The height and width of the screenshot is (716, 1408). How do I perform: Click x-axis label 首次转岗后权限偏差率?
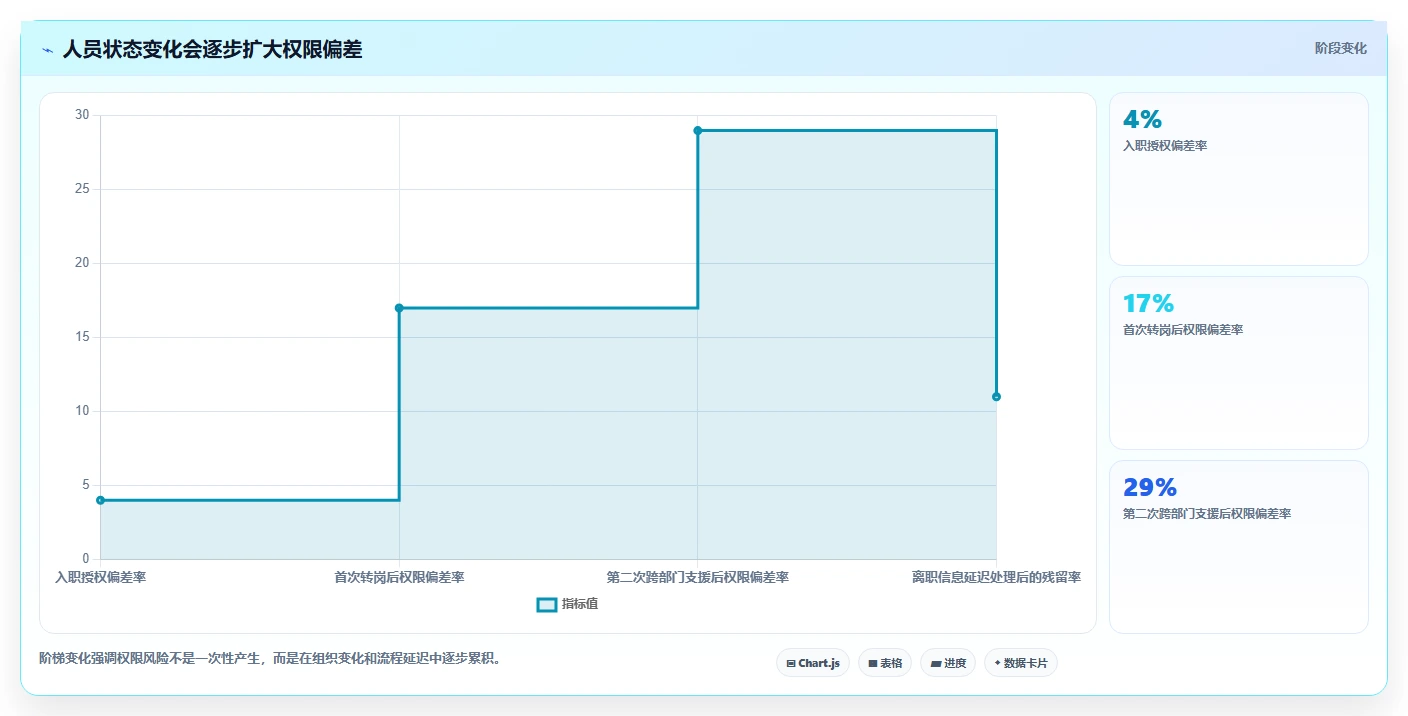pos(399,577)
